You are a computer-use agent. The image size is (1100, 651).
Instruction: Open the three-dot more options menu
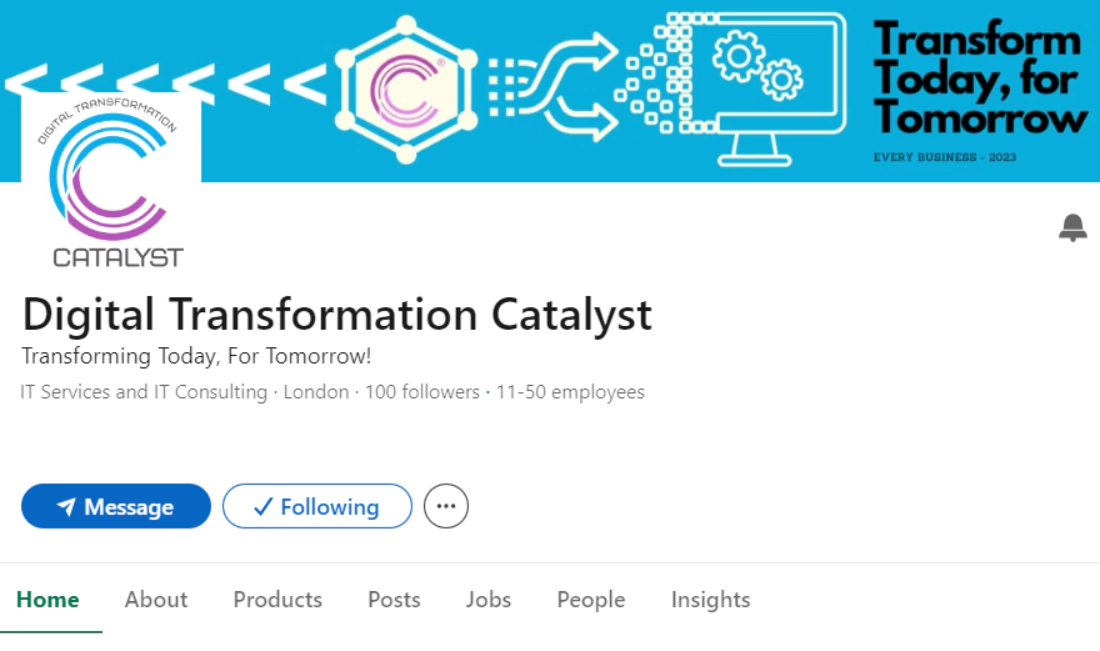click(446, 506)
